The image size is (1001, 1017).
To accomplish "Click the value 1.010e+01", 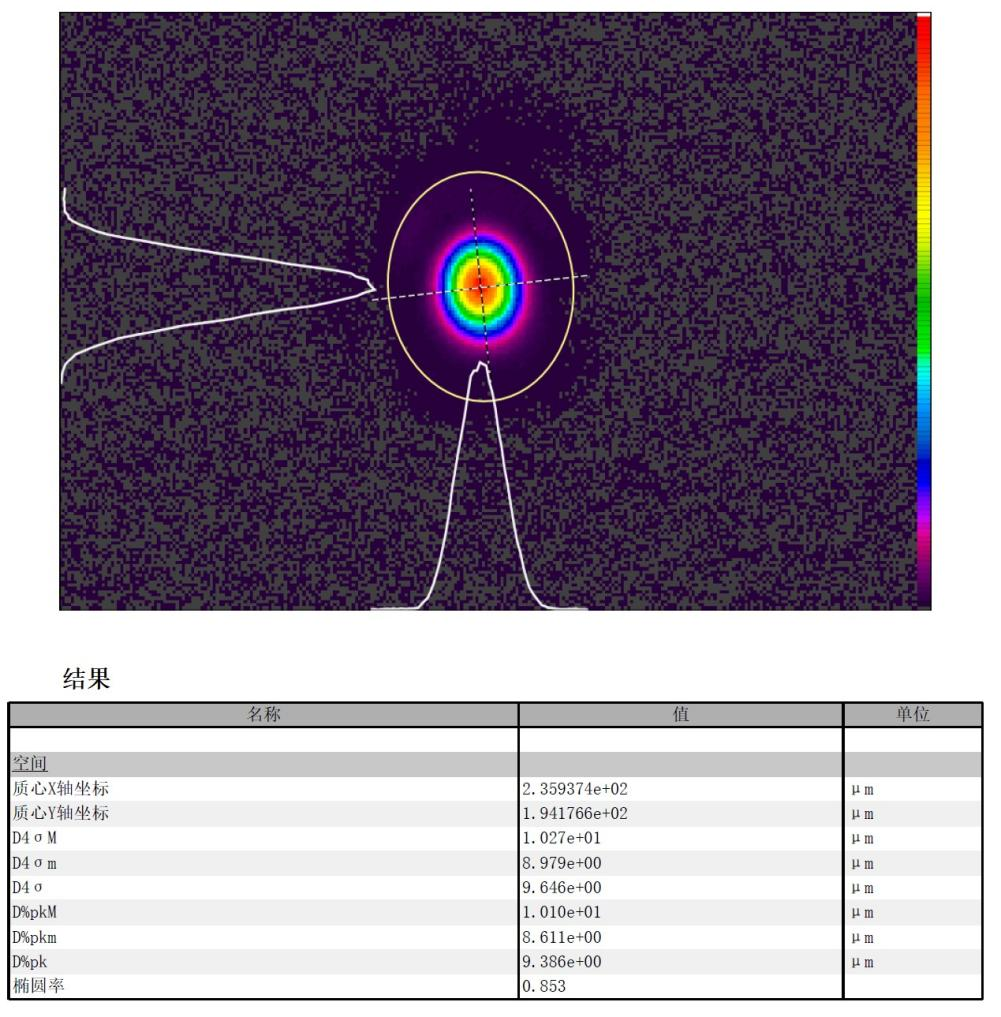I will point(562,912).
